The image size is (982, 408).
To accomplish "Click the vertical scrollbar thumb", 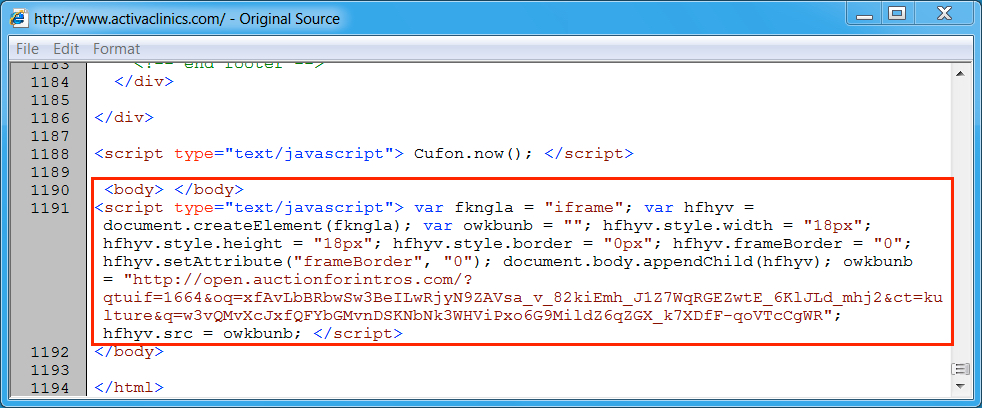I will pyautogui.click(x=959, y=369).
